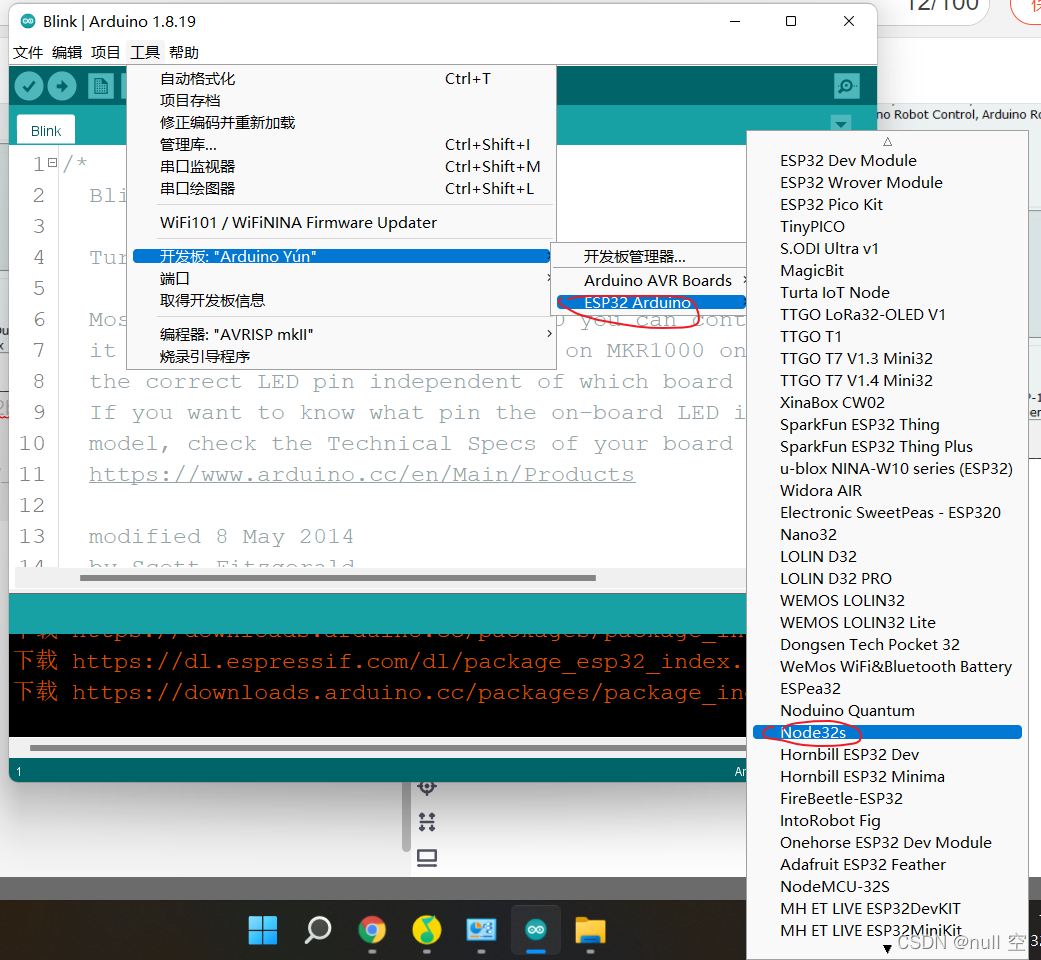
Task: Click the editor horizontal scrollbar
Action: pyautogui.click(x=337, y=578)
